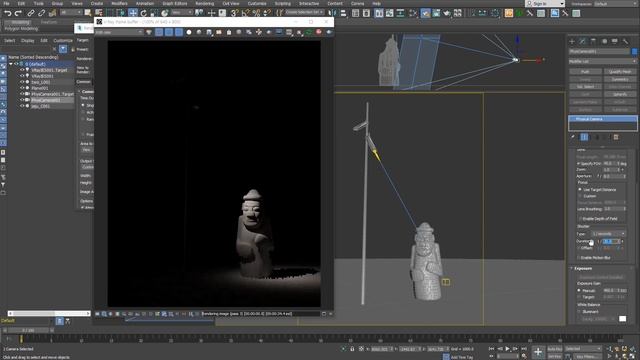Click the blue object color swatch beside name
This screenshot has width=640, height=360.
(634, 51)
